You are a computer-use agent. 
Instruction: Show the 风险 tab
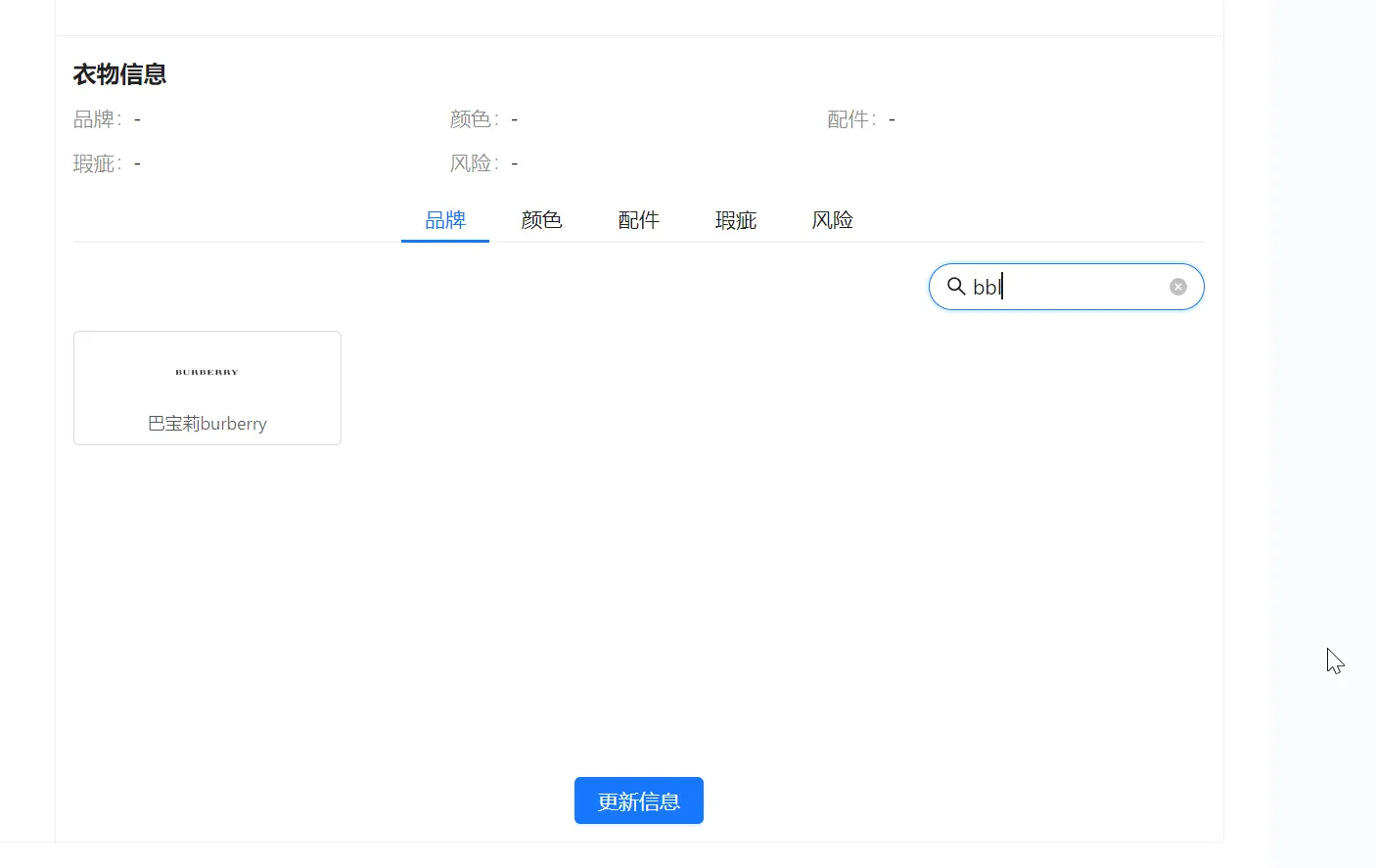coord(833,220)
